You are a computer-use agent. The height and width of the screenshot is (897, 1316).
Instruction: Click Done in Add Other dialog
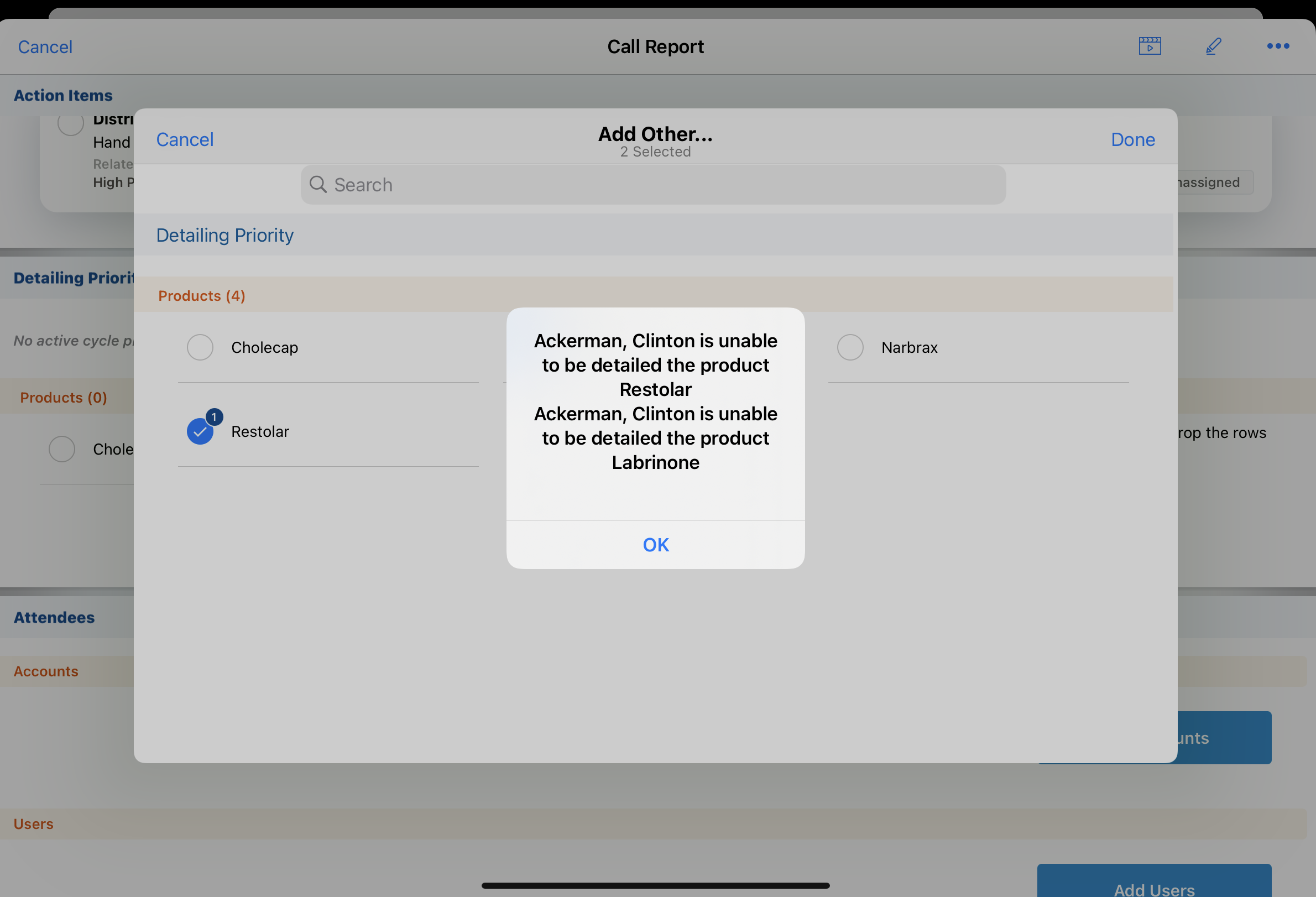1132,139
